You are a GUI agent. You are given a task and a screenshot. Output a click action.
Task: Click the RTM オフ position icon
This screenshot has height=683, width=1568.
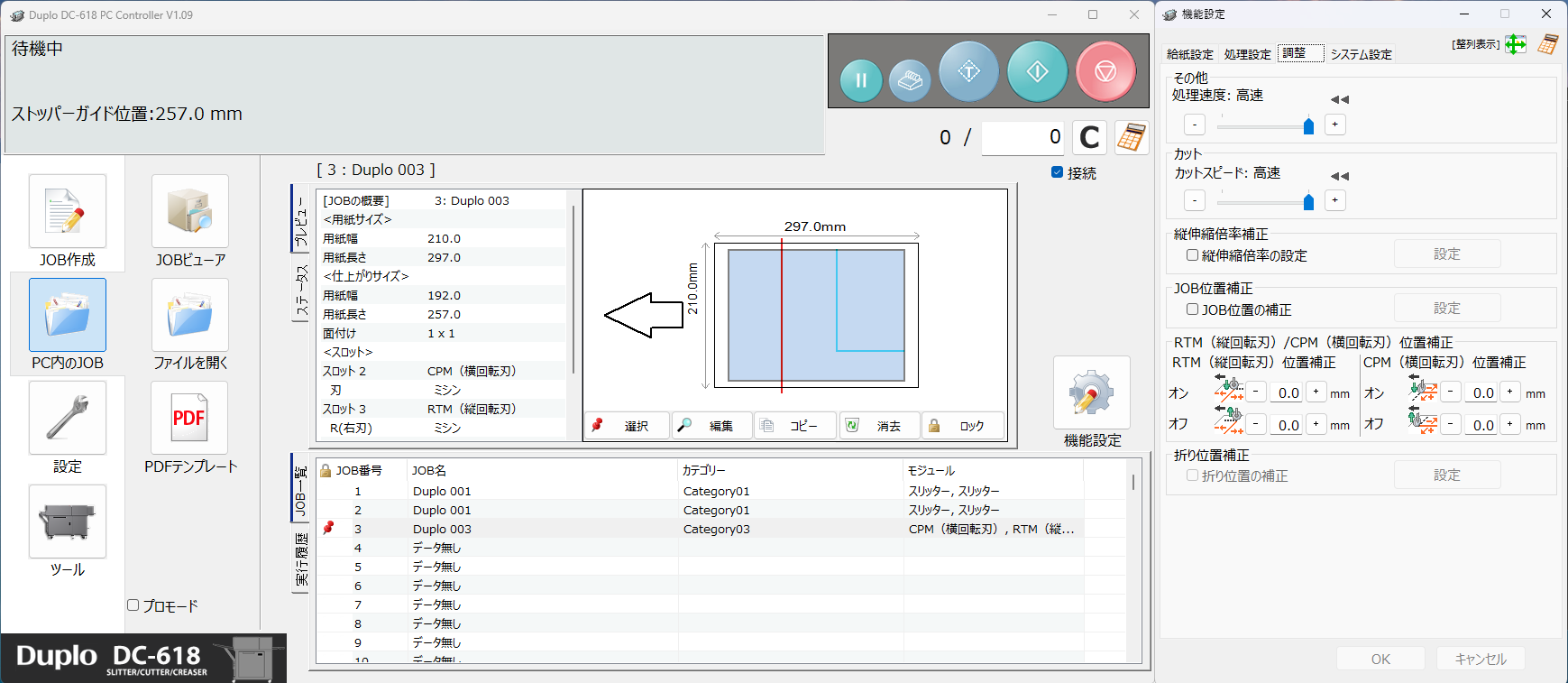pyautogui.click(x=1229, y=420)
